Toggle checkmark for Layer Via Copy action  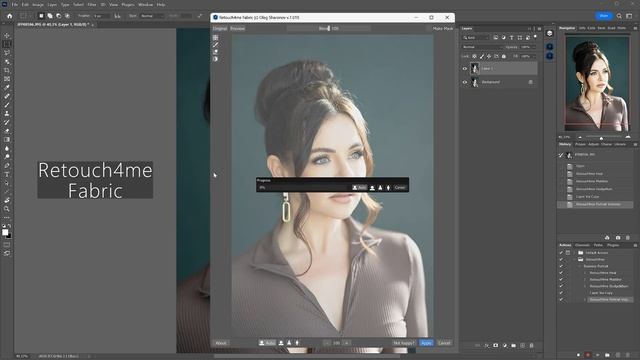[561, 293]
